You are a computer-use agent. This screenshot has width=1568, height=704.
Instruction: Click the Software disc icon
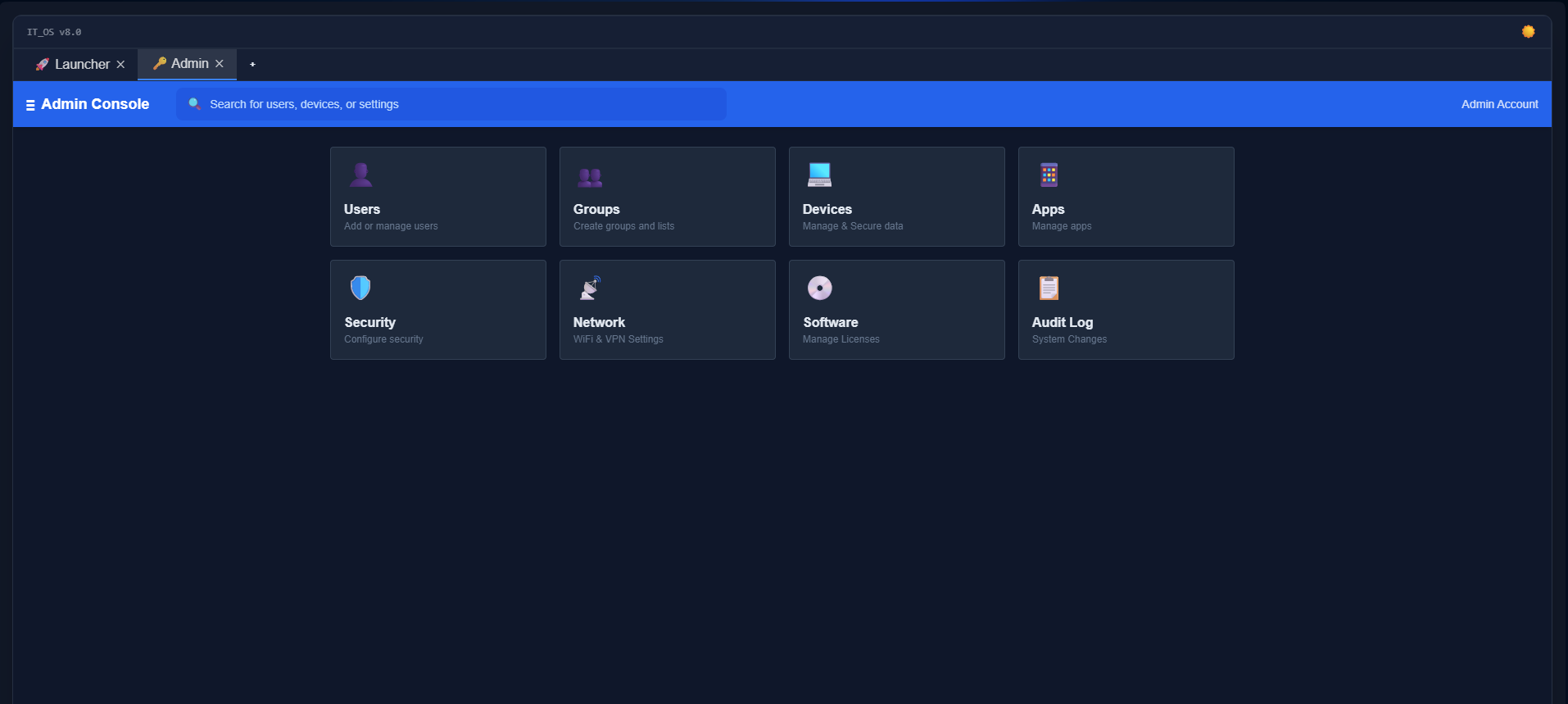[819, 288]
